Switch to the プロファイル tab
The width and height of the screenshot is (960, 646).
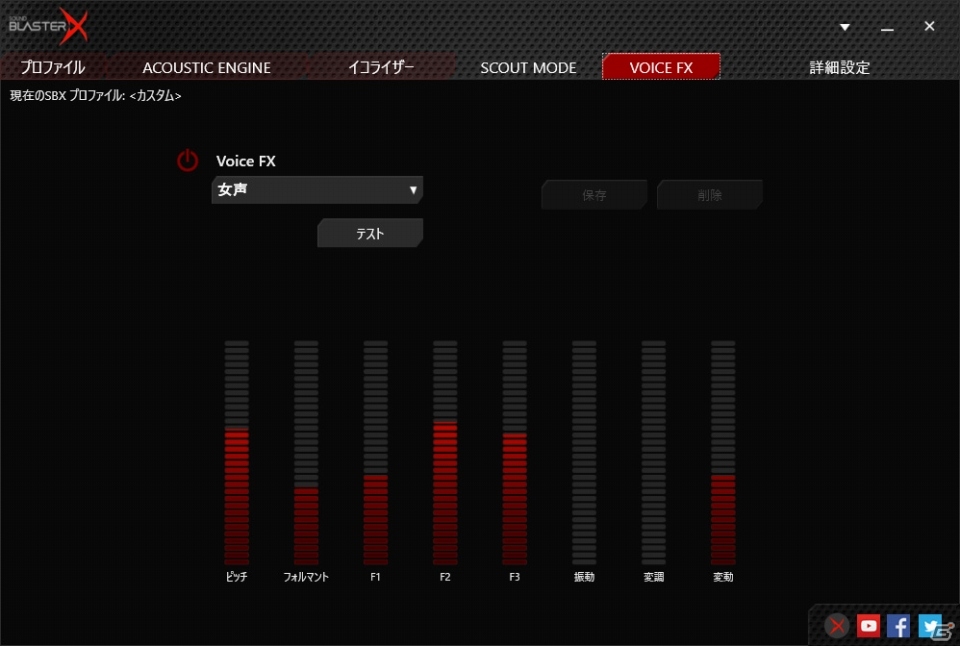(53, 67)
